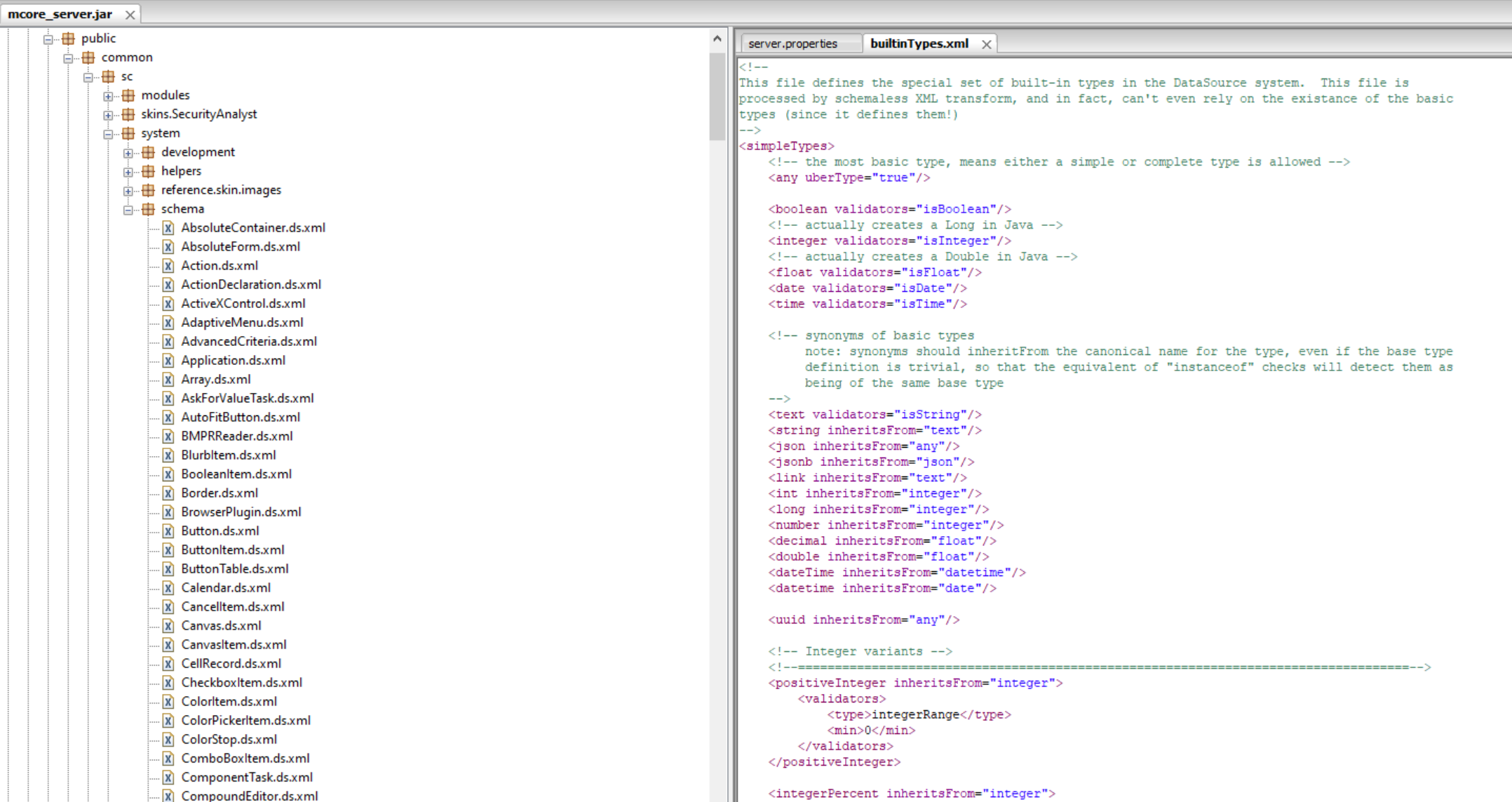Select BlurbItem.ds.xml file
Viewport: 1512px width, 802px height.
229,455
